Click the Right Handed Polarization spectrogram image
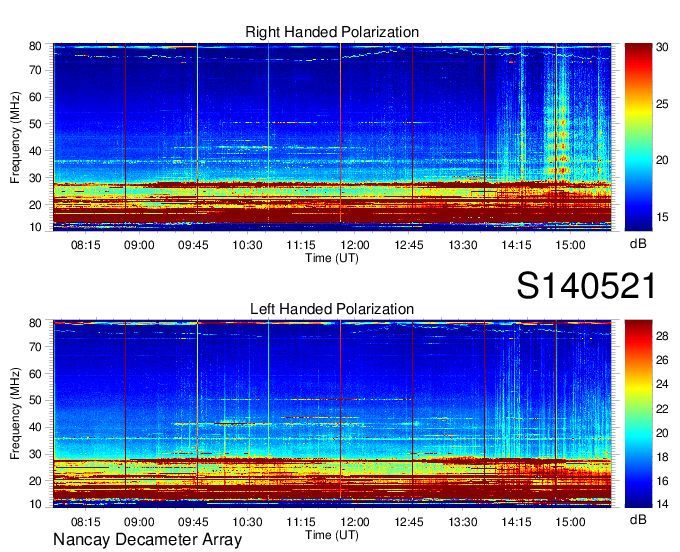680x552 pixels. [332, 137]
